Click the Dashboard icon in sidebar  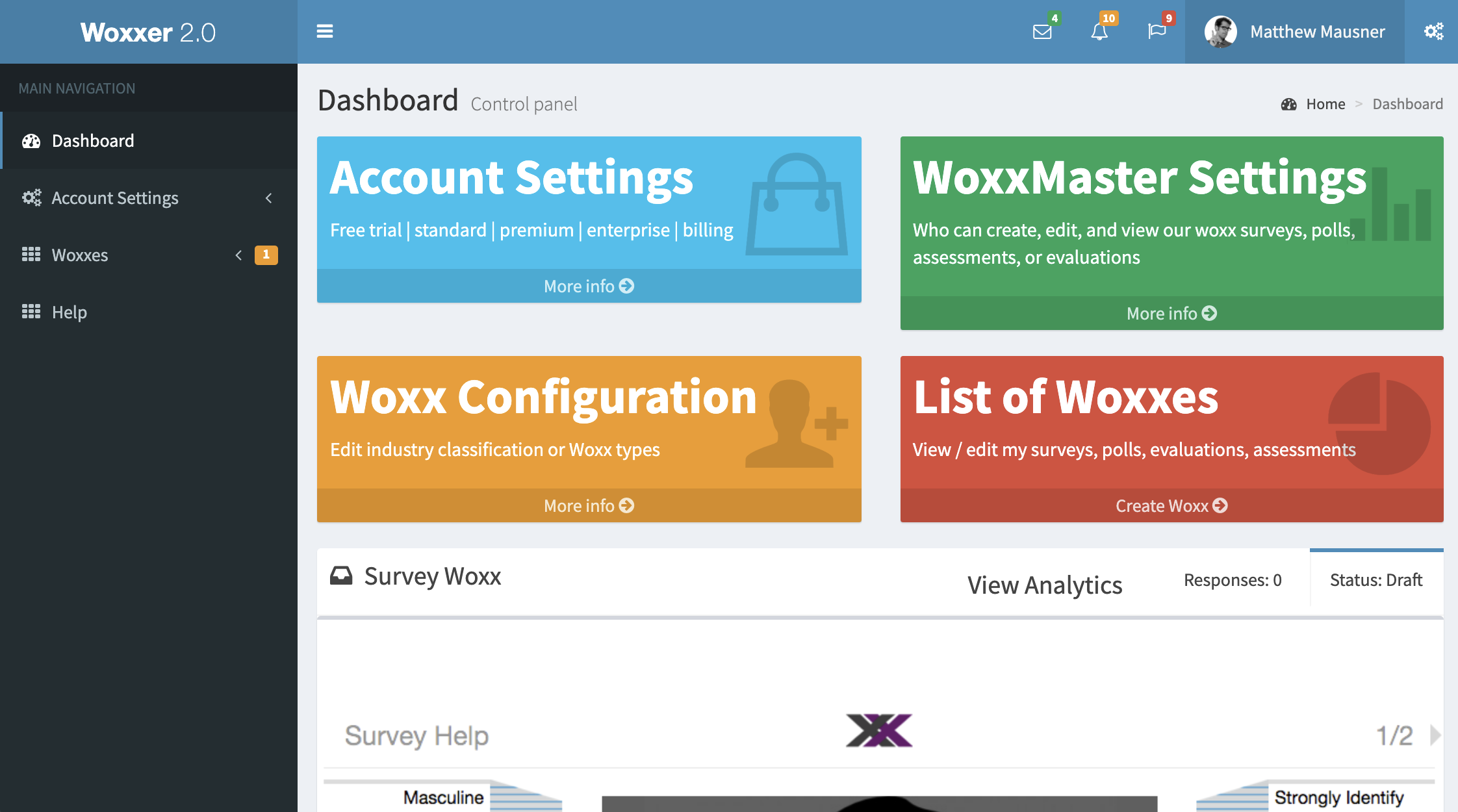[x=29, y=140]
